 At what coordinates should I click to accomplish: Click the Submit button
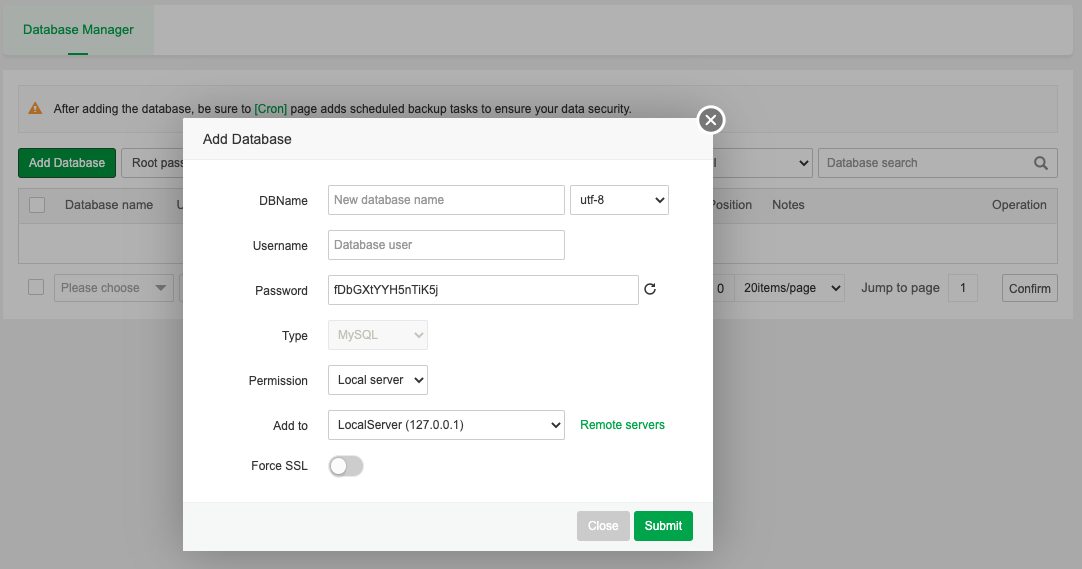tap(663, 526)
